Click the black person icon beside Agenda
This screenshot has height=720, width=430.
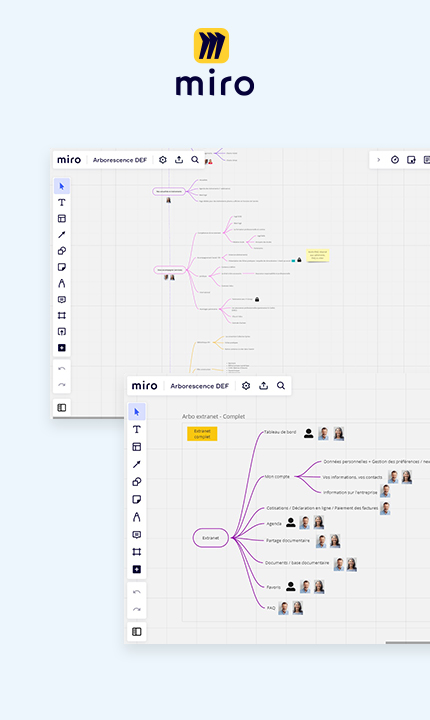(290, 522)
